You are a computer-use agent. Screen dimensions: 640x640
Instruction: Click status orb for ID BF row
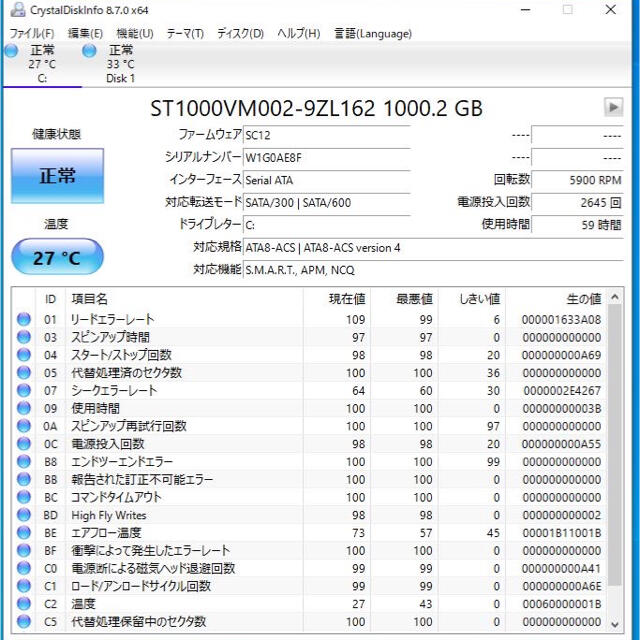(x=24, y=550)
